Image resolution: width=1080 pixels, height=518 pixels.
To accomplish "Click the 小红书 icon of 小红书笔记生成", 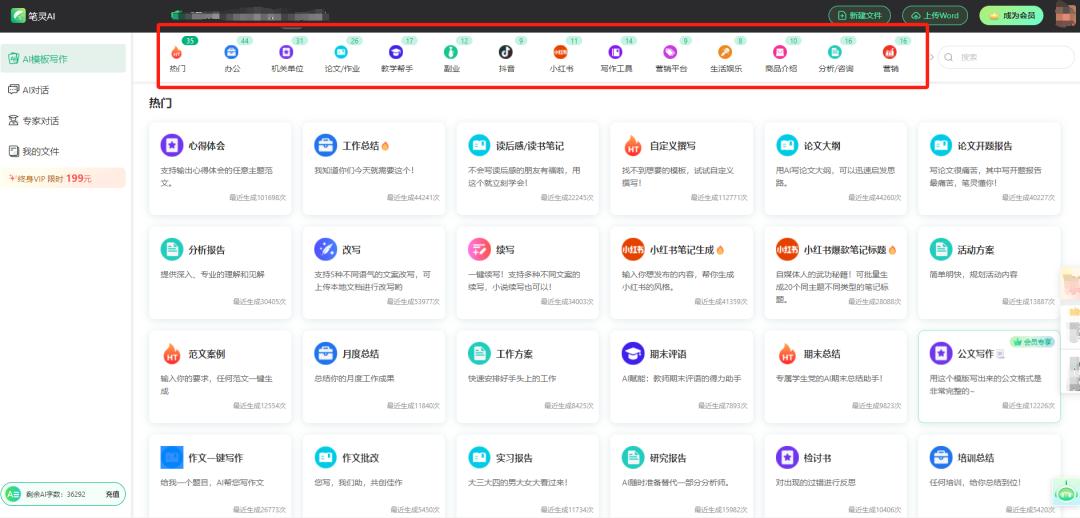I will [633, 249].
